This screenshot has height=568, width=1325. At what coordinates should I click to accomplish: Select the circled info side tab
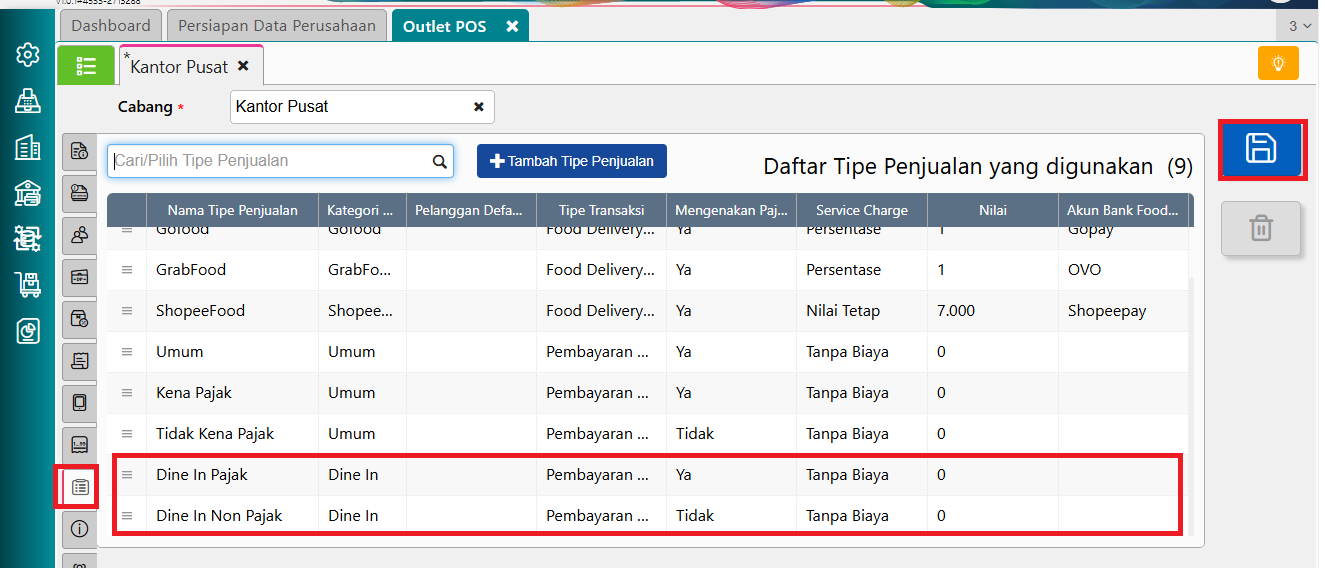click(x=80, y=528)
